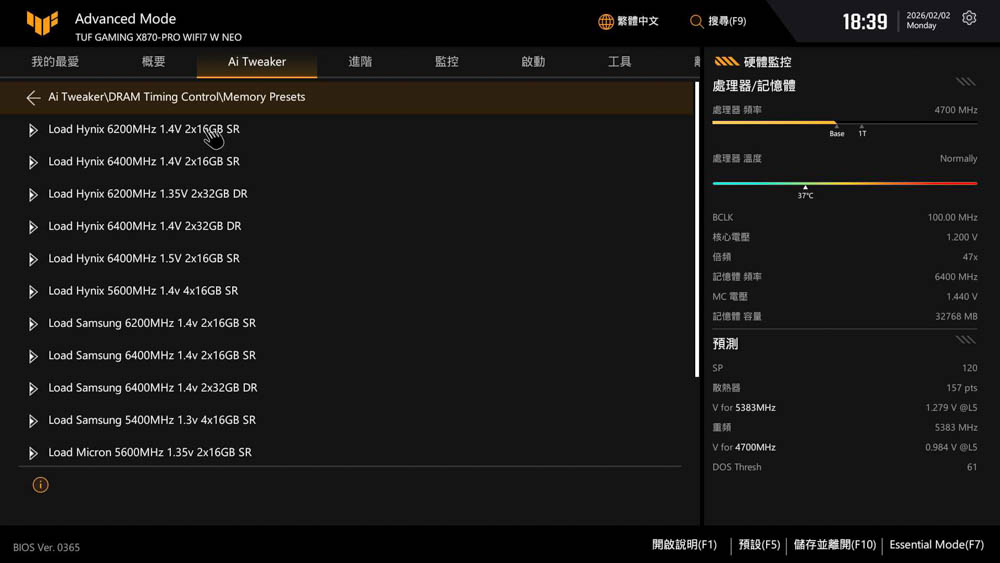Switch to Essential Mode(F7)
This screenshot has width=1000, height=563.
(x=936, y=545)
